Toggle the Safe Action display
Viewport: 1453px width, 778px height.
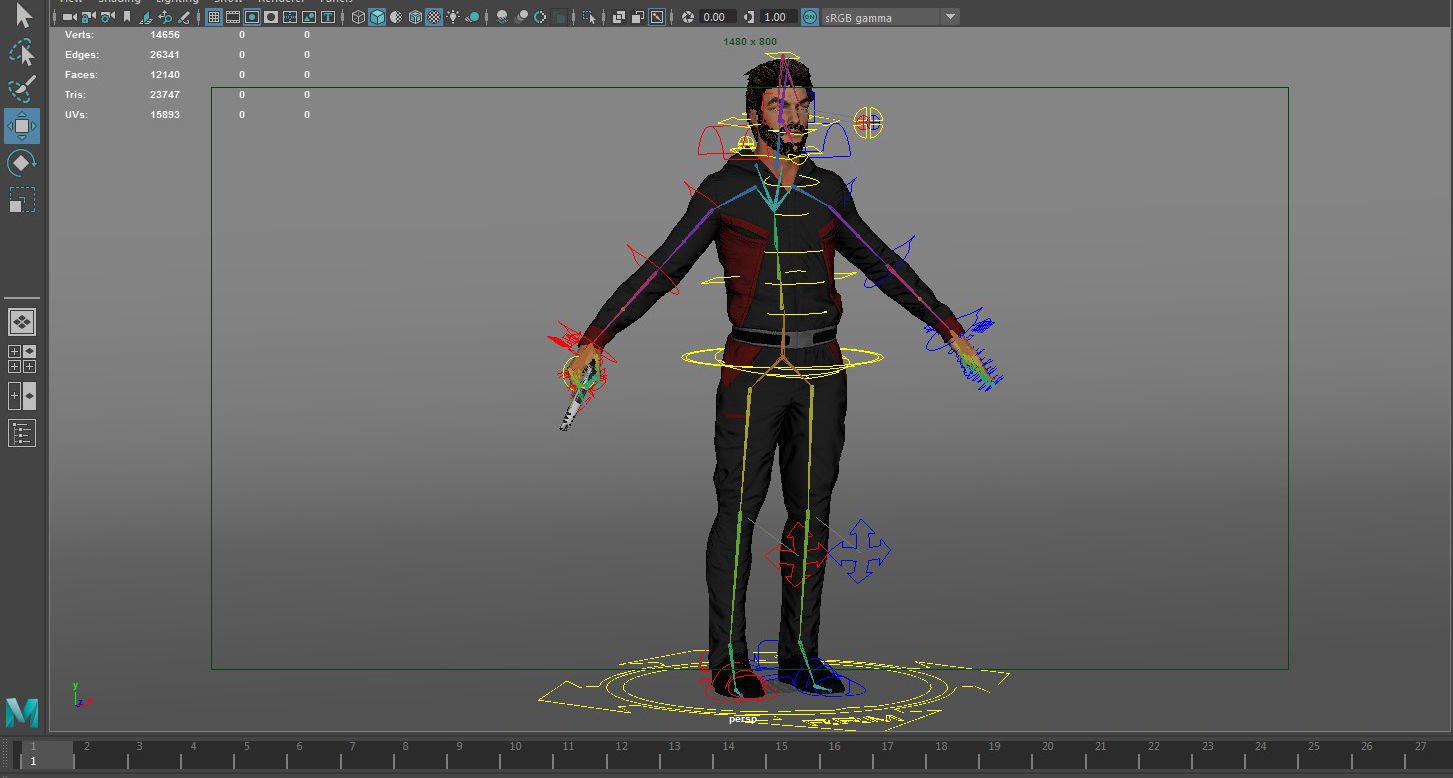coord(309,17)
